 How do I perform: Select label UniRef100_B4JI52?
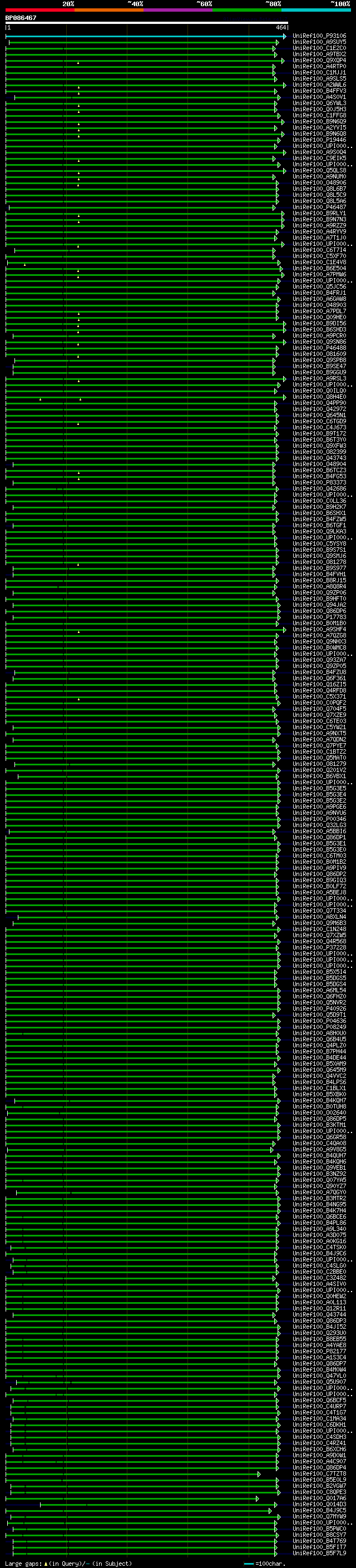319,1327
